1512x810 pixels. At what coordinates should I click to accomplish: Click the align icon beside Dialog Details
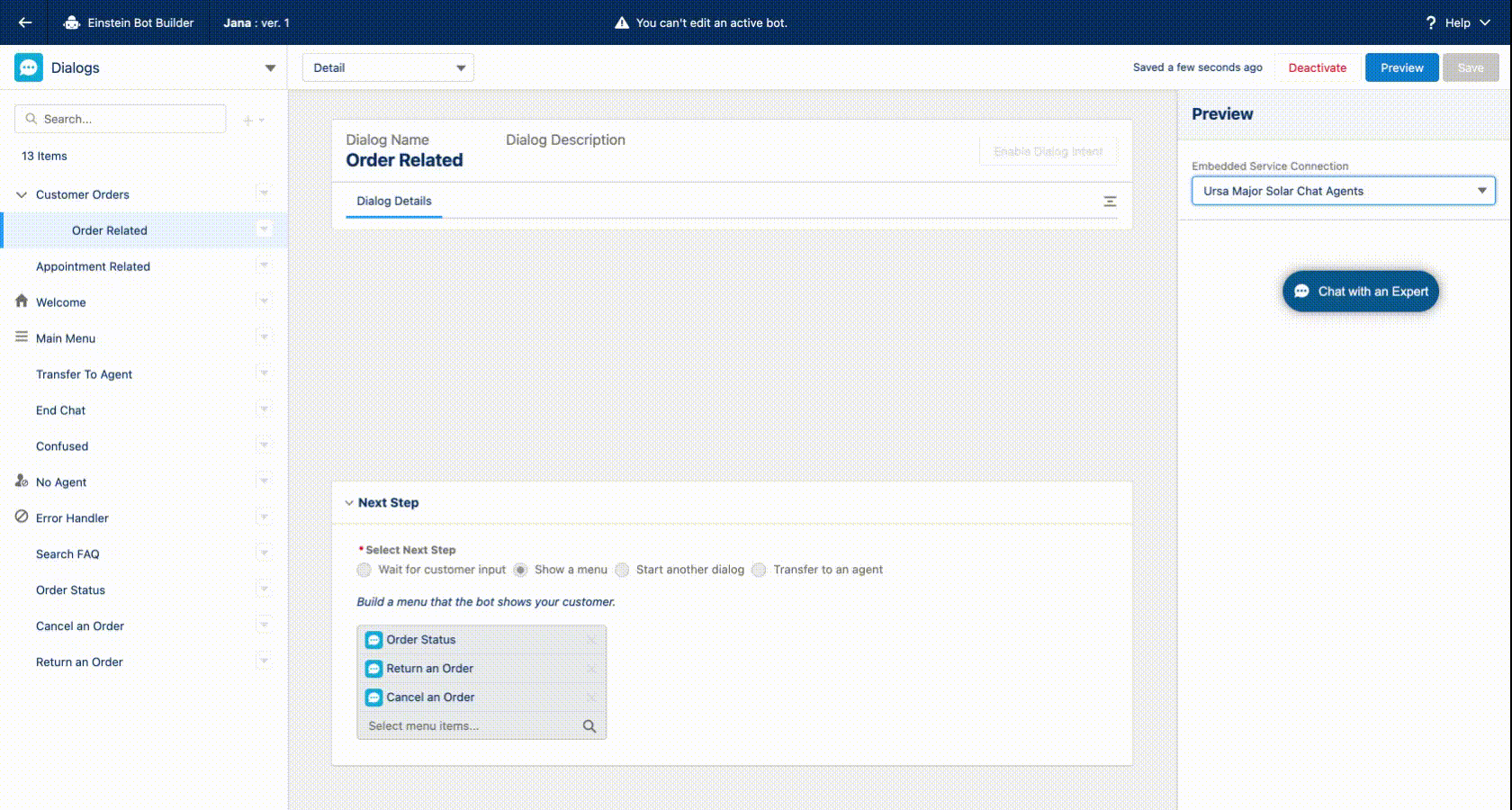point(1110,202)
